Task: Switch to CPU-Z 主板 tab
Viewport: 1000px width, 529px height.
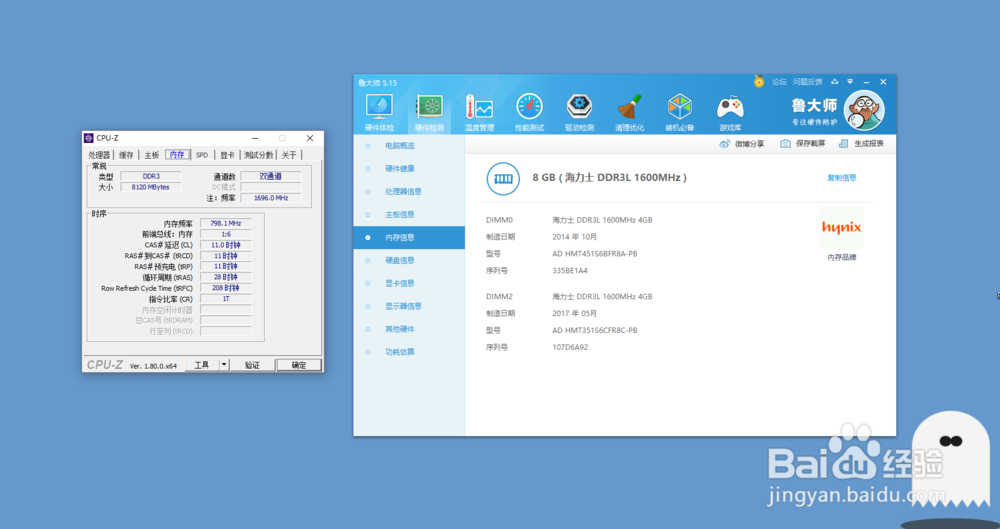Action: [152, 155]
